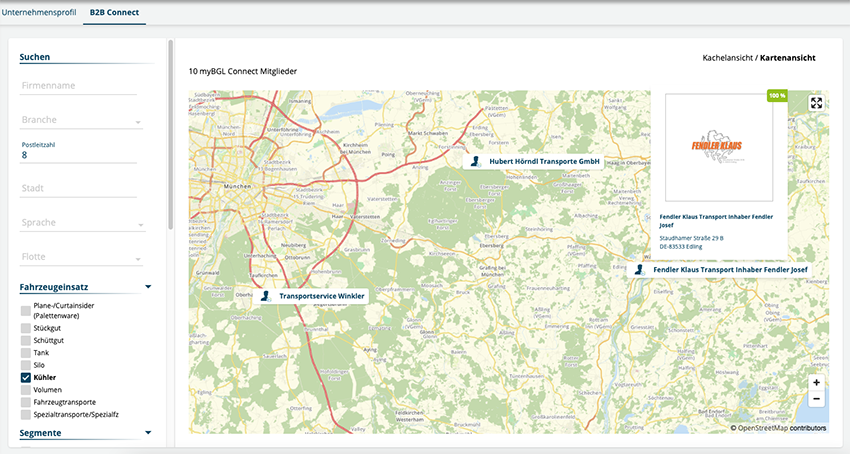Open the OpenStreetMap attribution link
The image size is (850, 454).
click(763, 428)
